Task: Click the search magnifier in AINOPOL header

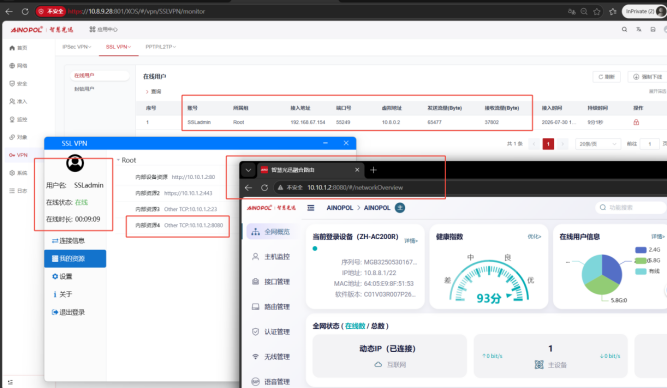Action: 624,29
